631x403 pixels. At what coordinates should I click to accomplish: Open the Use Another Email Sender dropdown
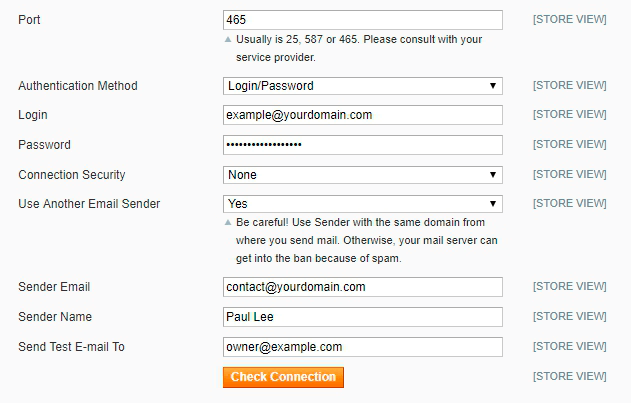pyautogui.click(x=362, y=204)
